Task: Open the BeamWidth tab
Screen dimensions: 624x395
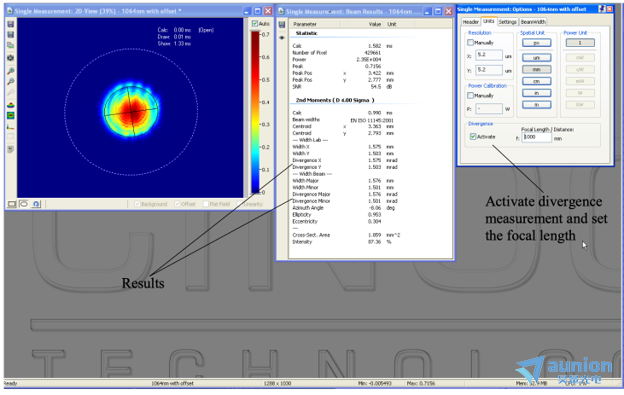Action: click(533, 21)
